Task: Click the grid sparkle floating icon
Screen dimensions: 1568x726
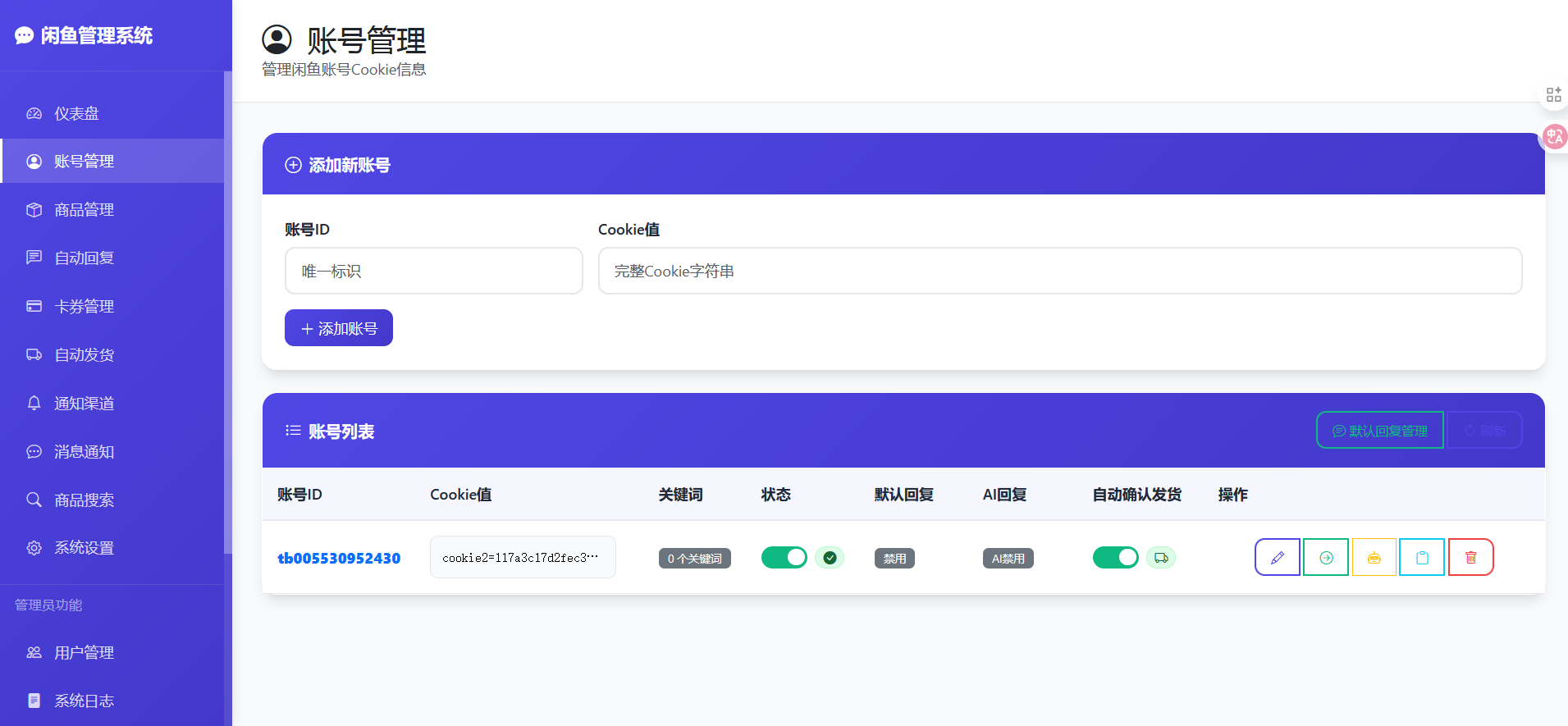Action: 1553,95
